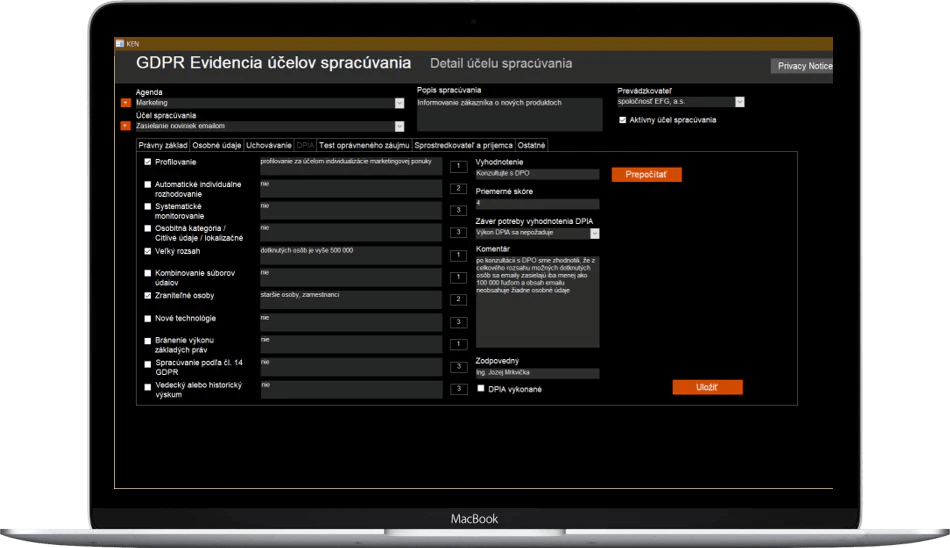The image size is (950, 548).
Task: Click into the Komentár text area
Action: coord(537,300)
